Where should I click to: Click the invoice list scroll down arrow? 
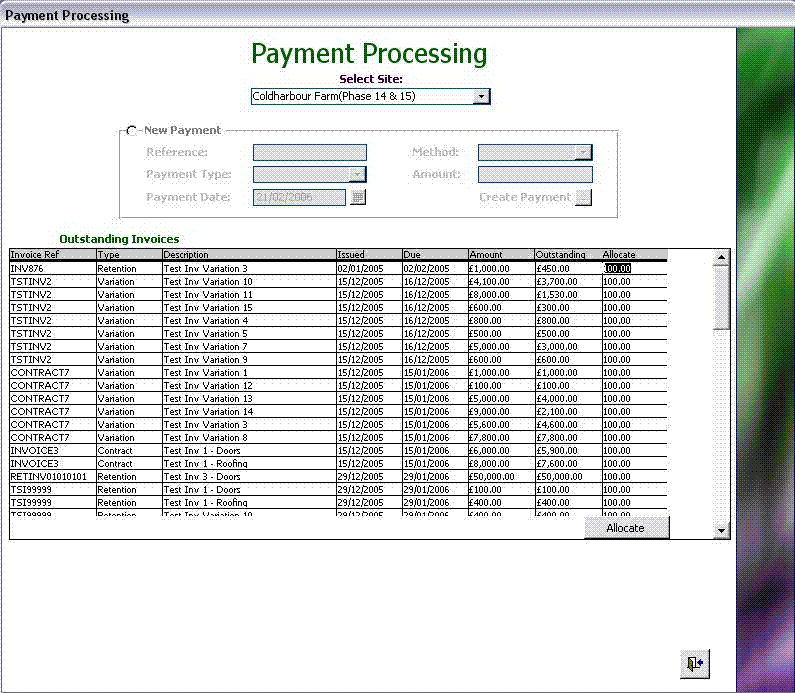tap(721, 530)
